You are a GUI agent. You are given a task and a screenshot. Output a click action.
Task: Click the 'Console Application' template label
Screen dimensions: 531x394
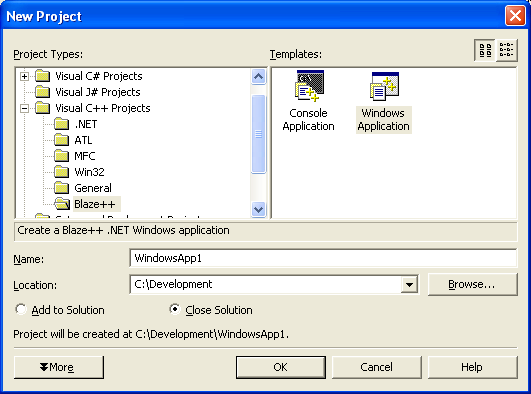tap(309, 120)
